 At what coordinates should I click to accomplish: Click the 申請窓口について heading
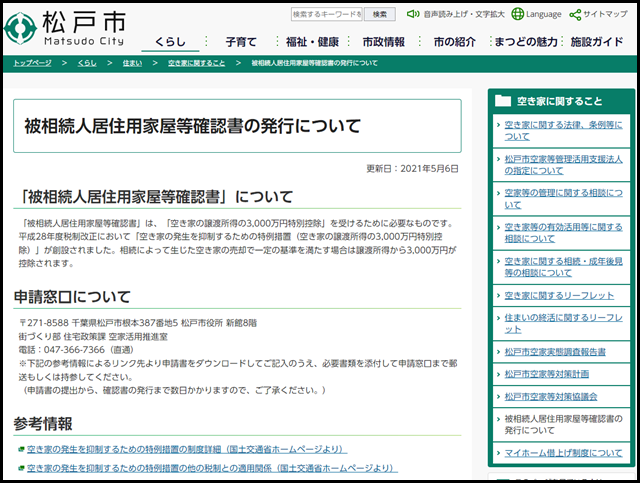click(x=72, y=297)
